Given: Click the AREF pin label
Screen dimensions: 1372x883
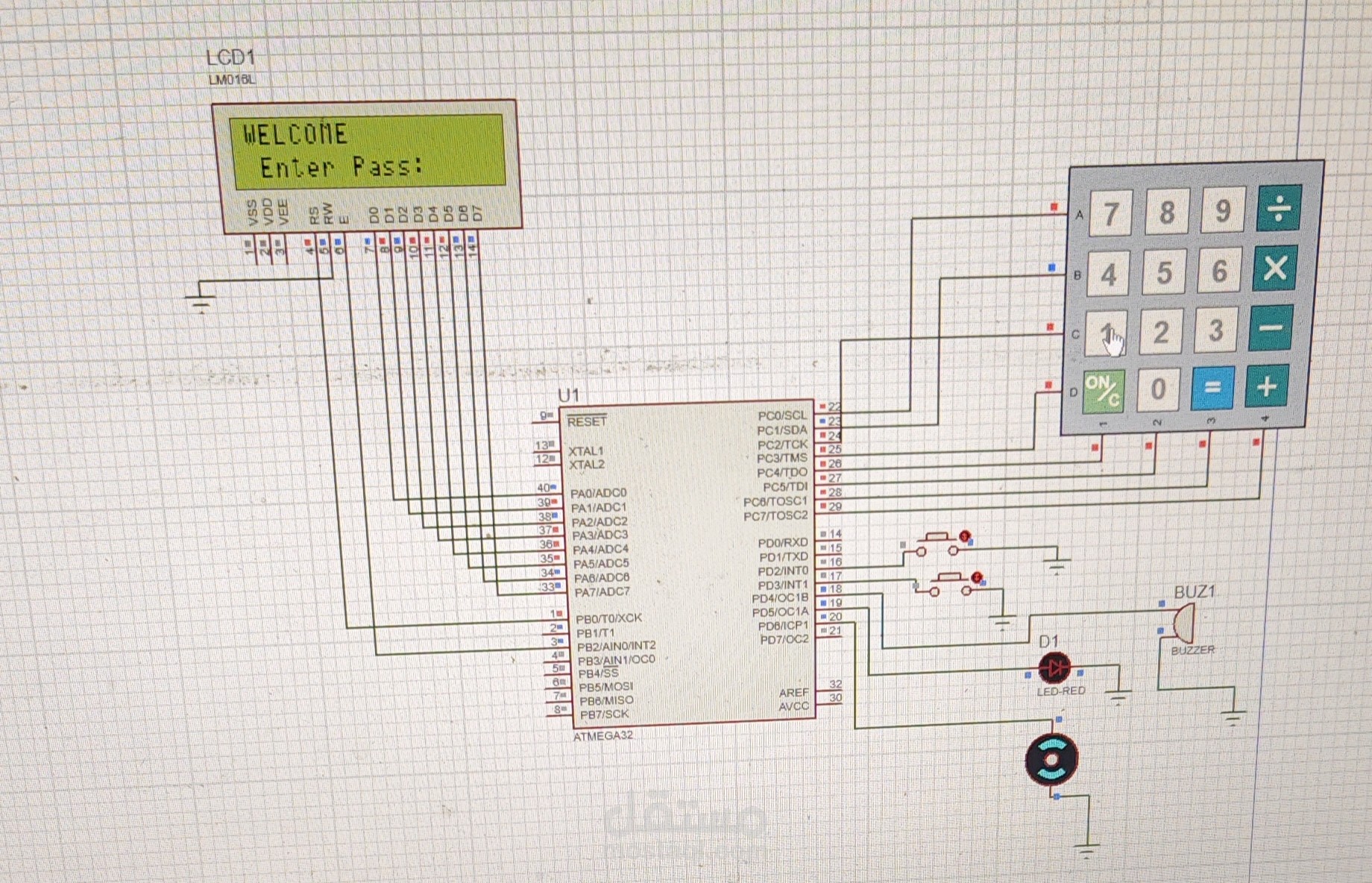Looking at the screenshot, I should [x=794, y=693].
